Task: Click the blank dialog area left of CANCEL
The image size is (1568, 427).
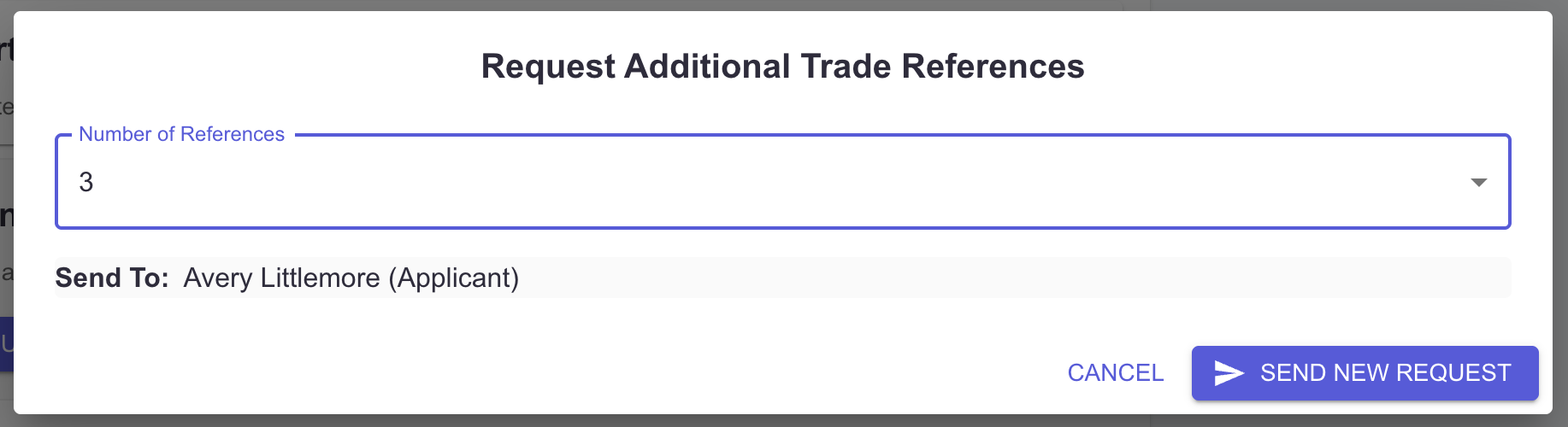Action: pyautogui.click(x=547, y=373)
